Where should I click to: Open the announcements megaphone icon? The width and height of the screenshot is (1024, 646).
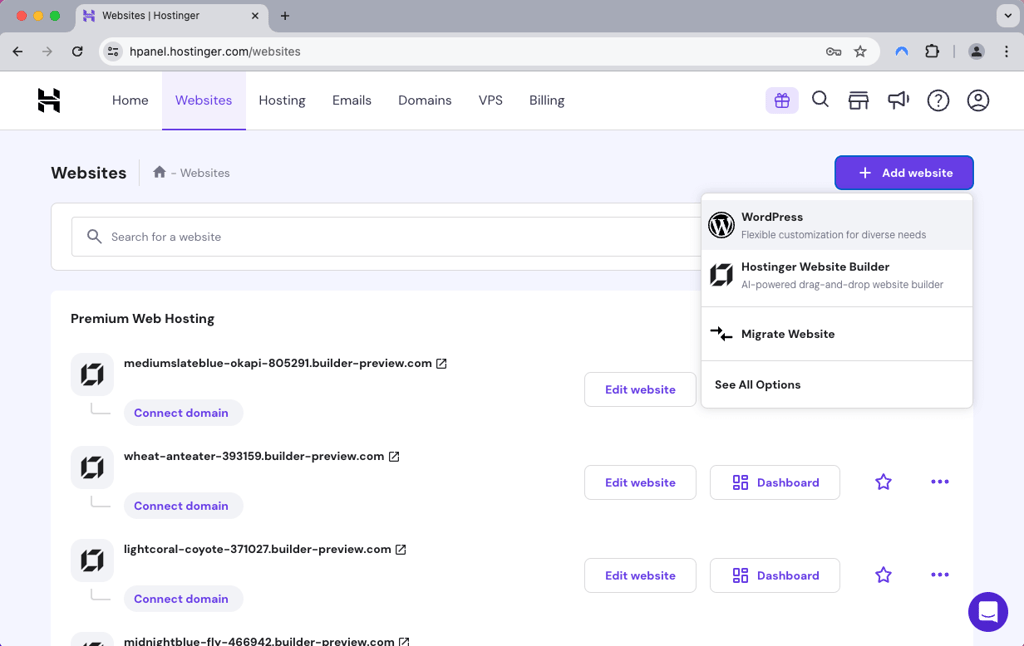(899, 100)
